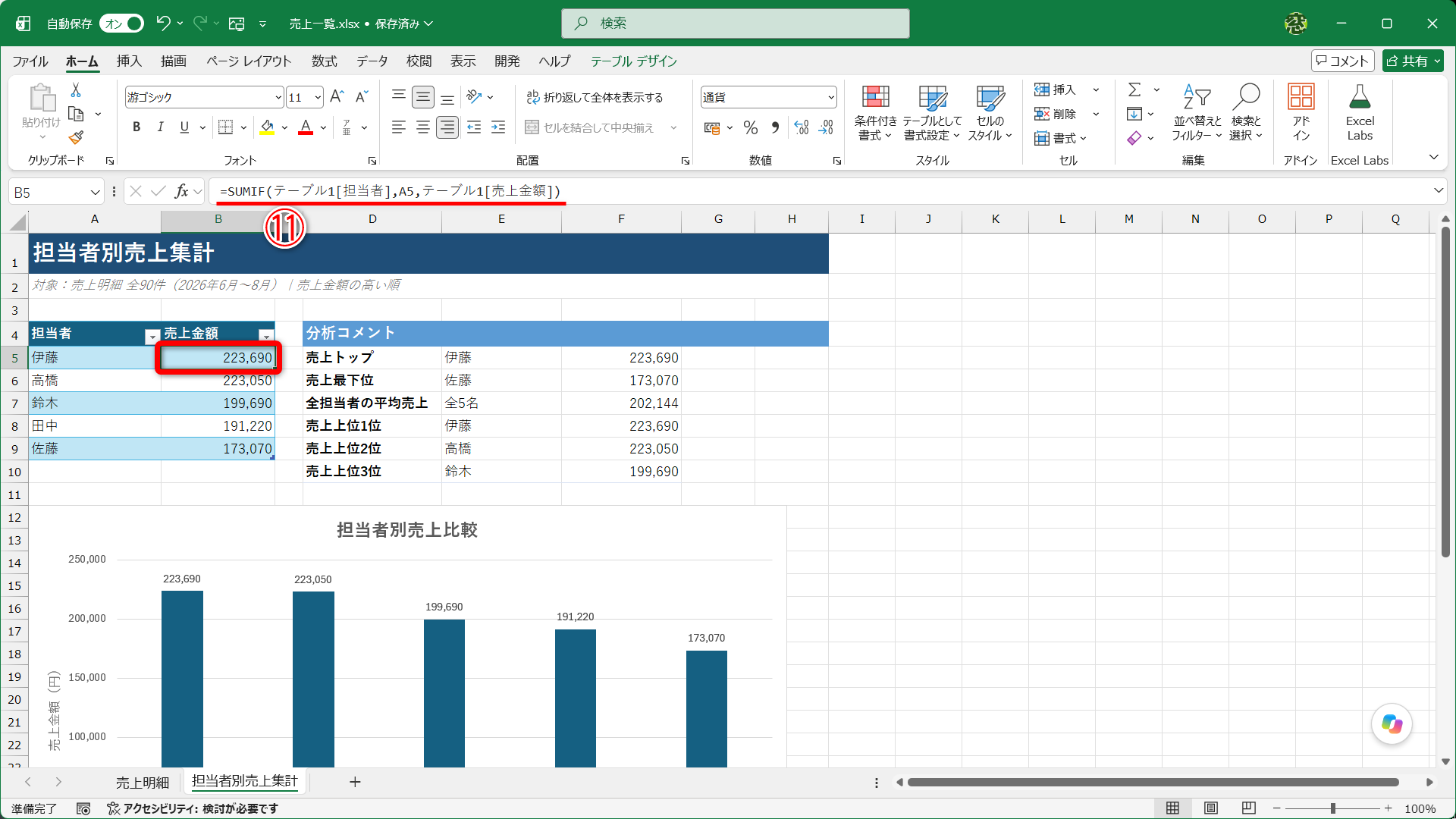The image size is (1456, 819).
Task: Add a new sheet with plus button
Action: tap(354, 782)
